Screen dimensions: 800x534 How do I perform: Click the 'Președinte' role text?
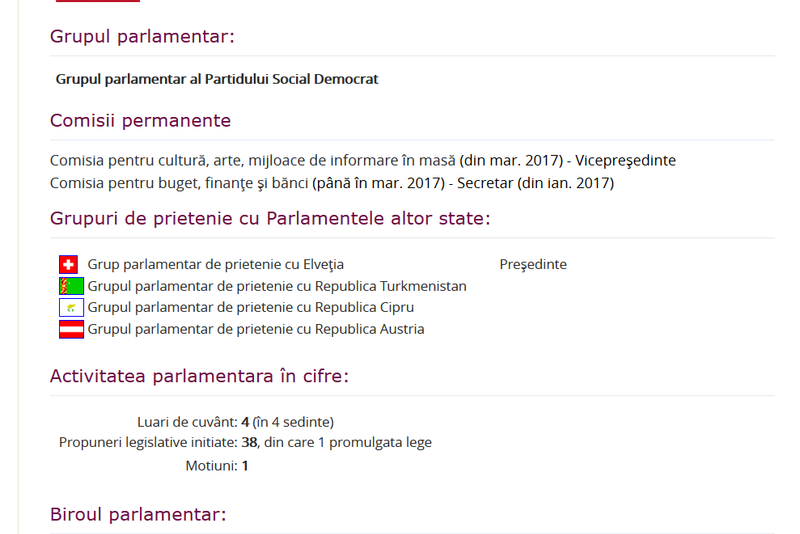coord(533,265)
